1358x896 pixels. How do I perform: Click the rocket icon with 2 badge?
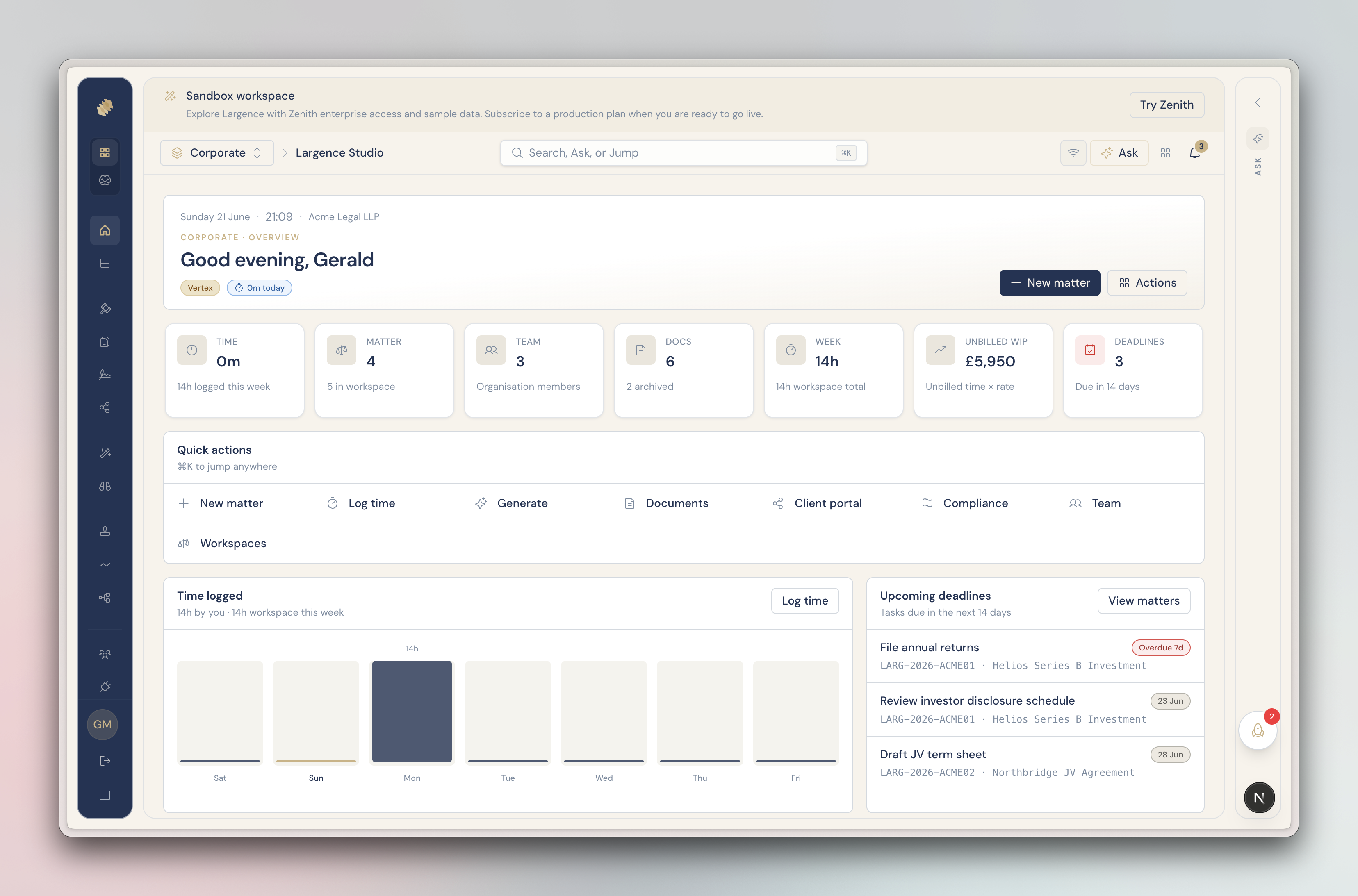tap(1258, 730)
